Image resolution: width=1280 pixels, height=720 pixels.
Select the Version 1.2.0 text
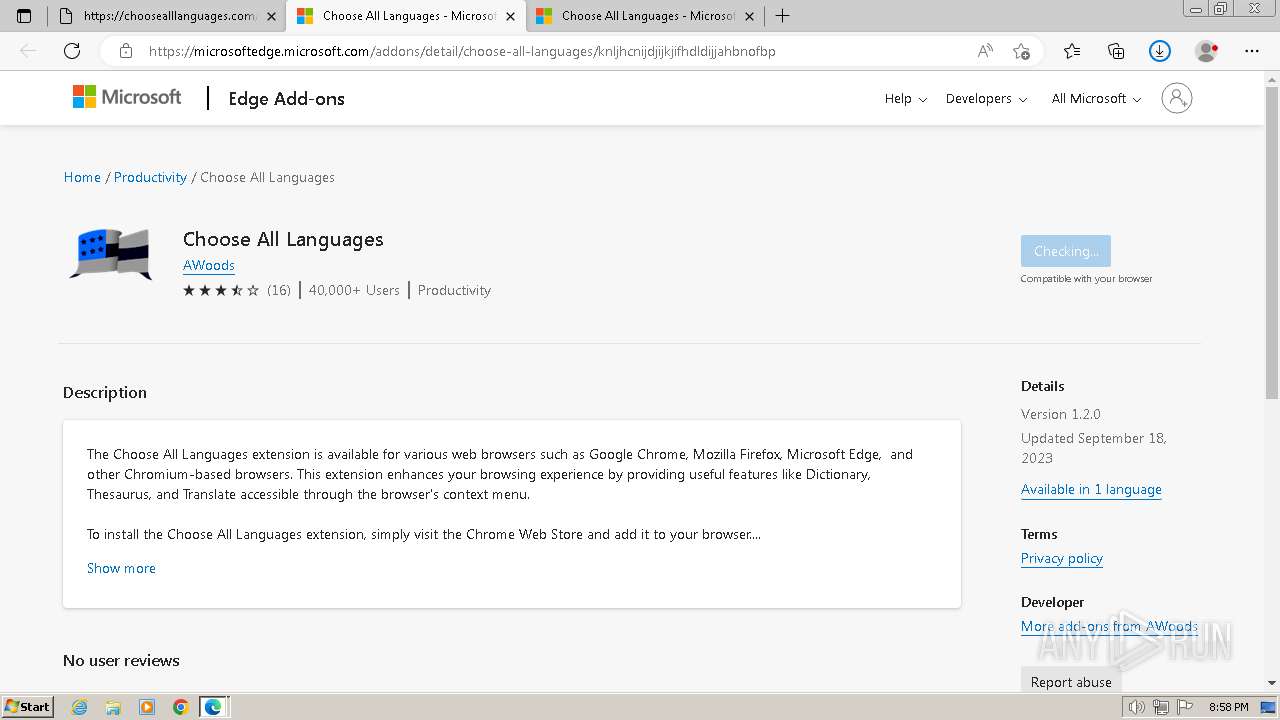click(x=1061, y=414)
